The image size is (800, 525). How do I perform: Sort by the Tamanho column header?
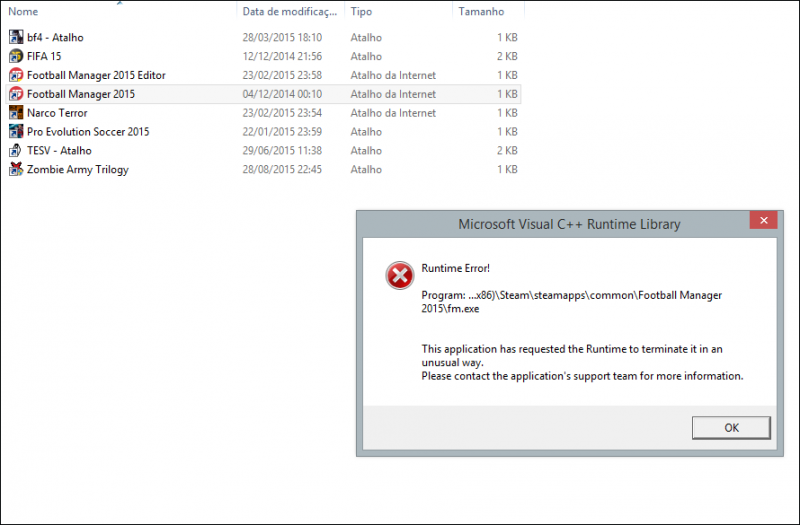pos(481,12)
